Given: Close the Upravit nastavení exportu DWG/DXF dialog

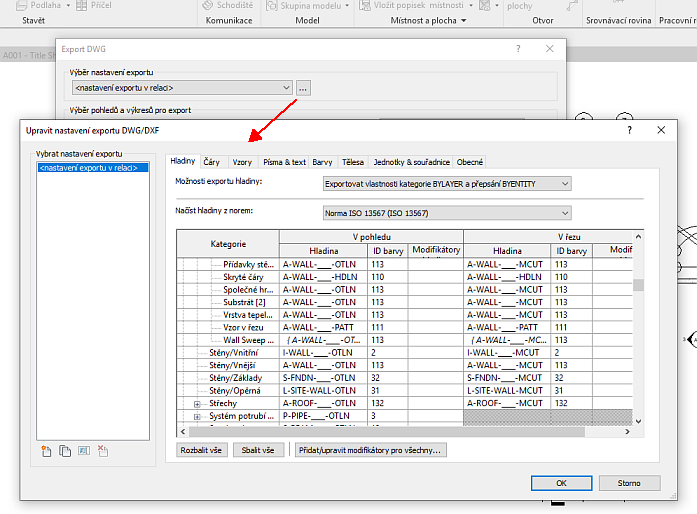Looking at the screenshot, I should click(x=661, y=130).
